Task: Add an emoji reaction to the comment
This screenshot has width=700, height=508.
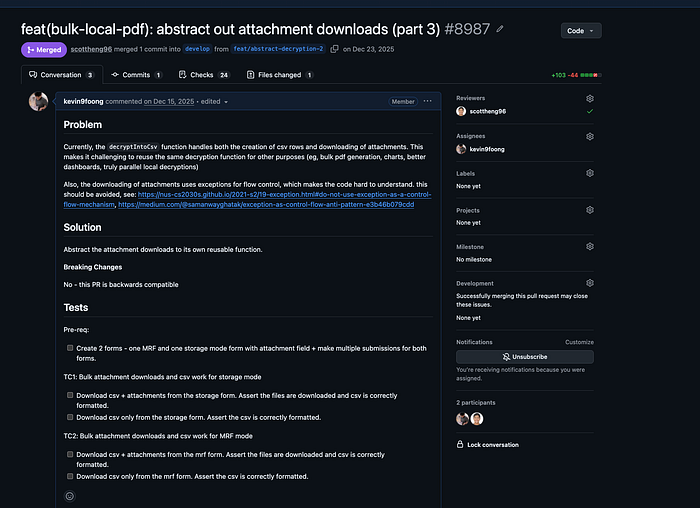Action: [70, 496]
